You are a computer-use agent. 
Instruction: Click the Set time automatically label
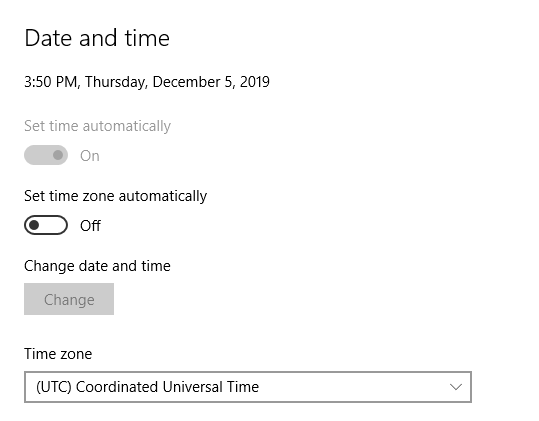coord(97,126)
